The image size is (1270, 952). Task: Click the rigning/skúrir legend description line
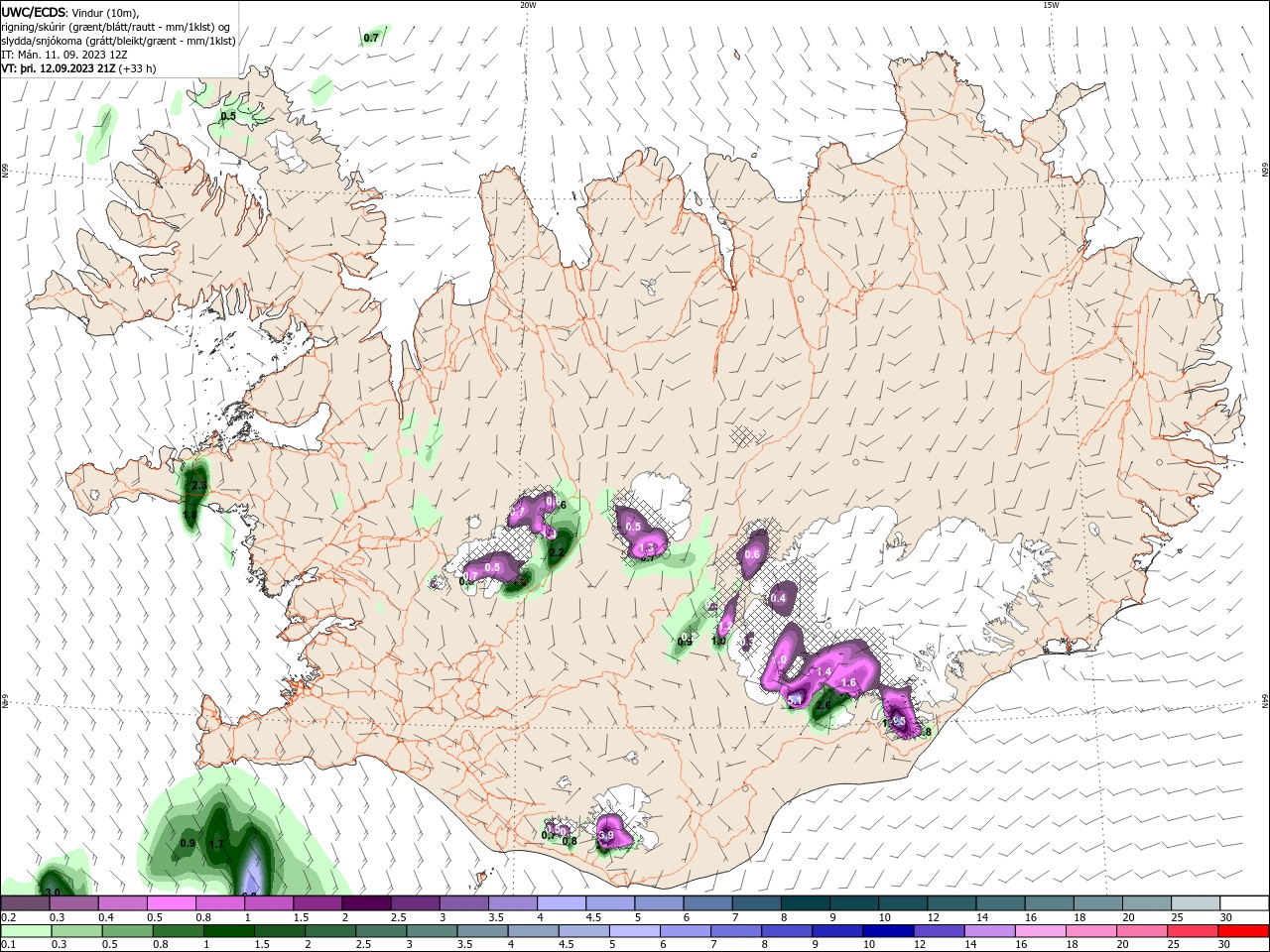115,27
